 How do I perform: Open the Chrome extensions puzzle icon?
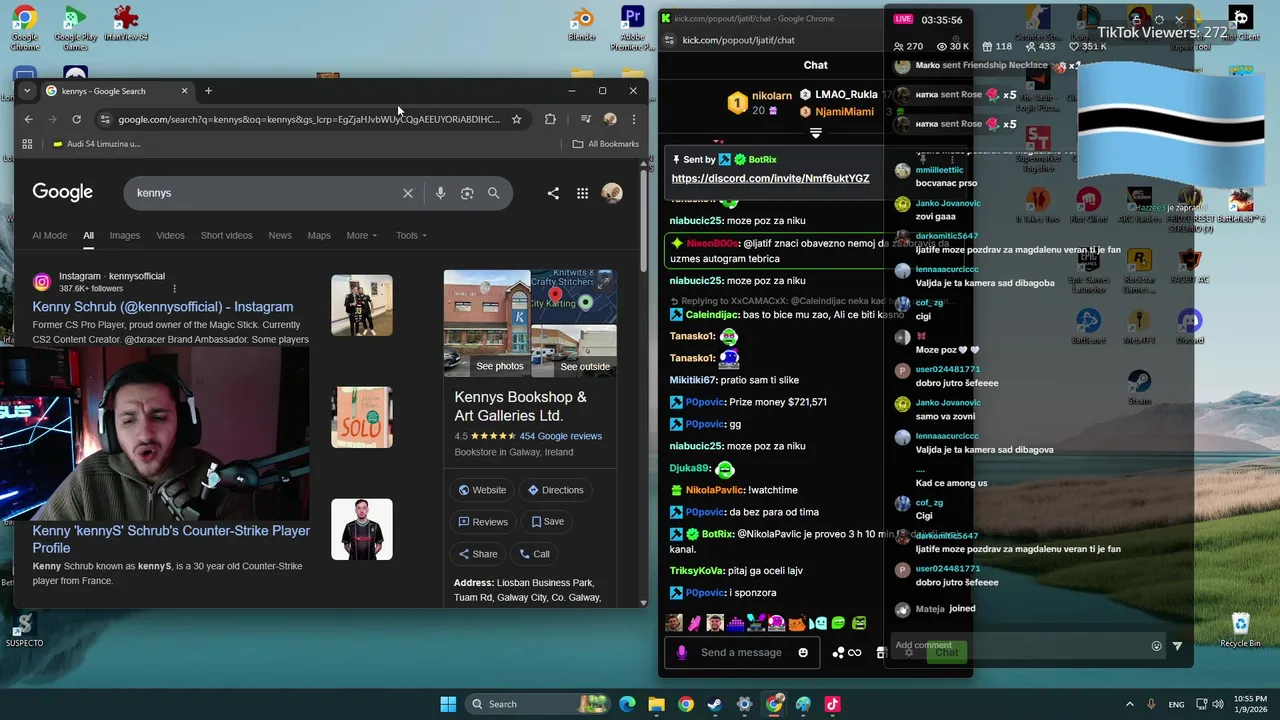pyautogui.click(x=550, y=119)
